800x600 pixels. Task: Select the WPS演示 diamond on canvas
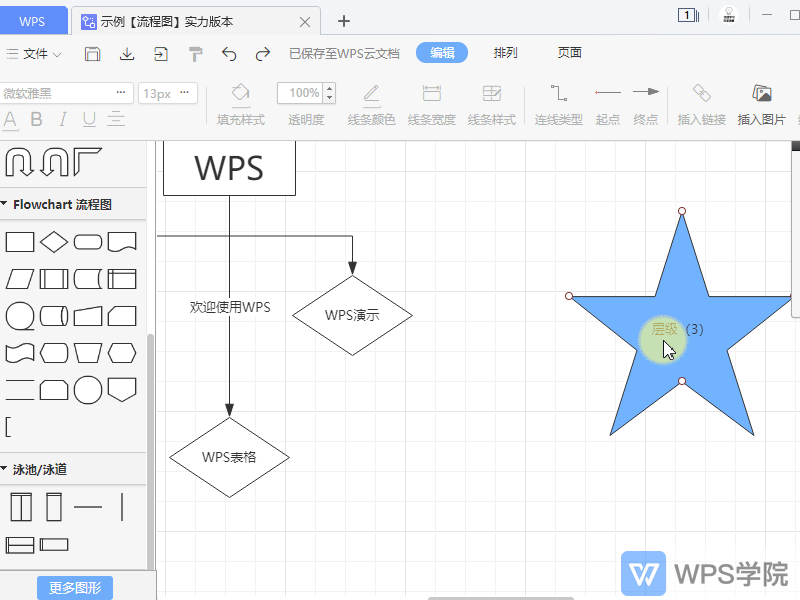click(x=352, y=315)
